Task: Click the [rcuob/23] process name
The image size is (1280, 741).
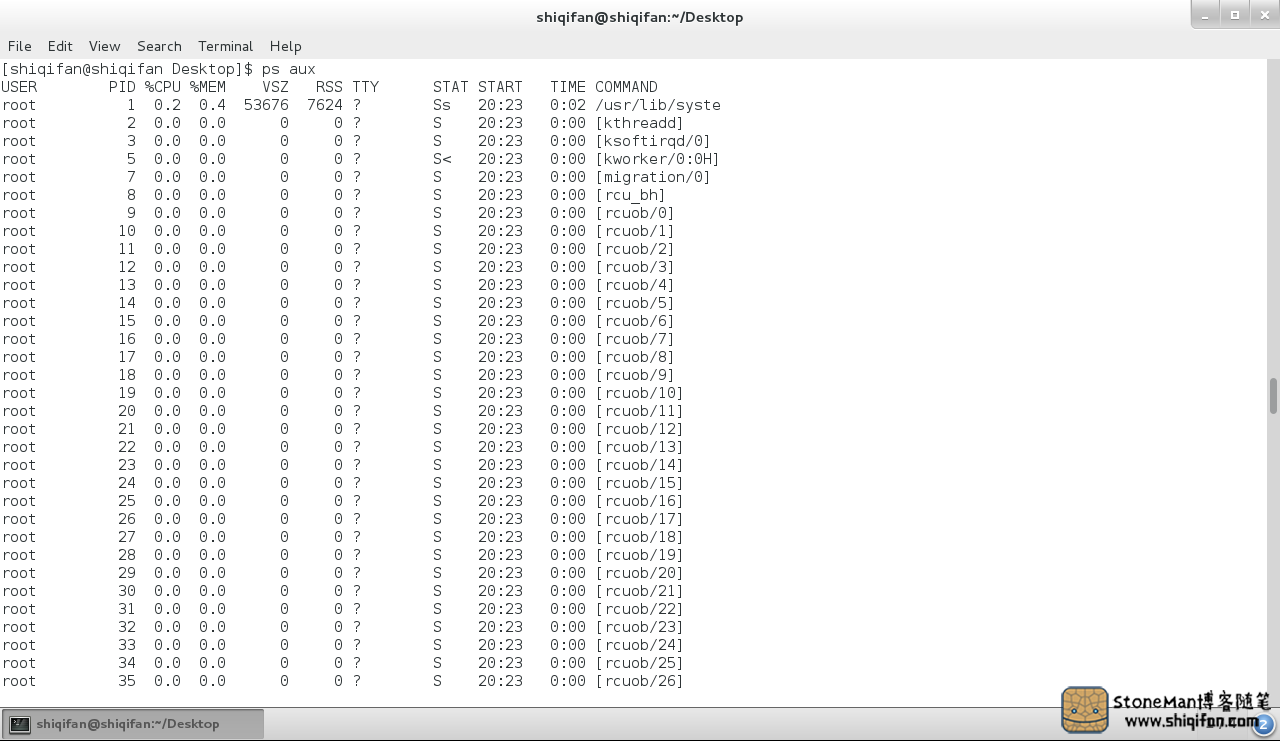Action: tap(640, 627)
